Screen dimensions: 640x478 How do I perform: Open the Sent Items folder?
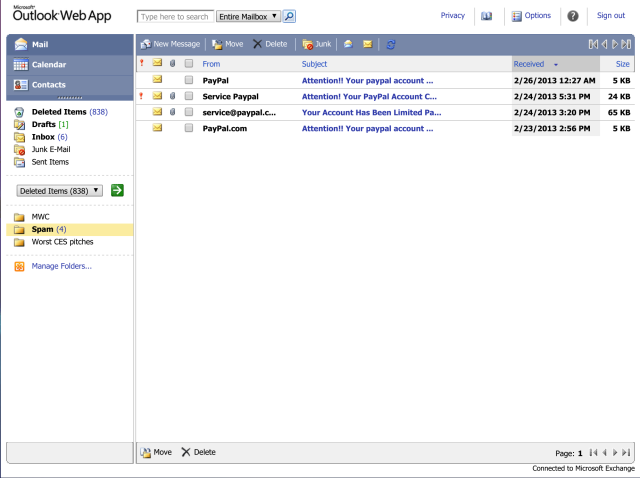50,162
